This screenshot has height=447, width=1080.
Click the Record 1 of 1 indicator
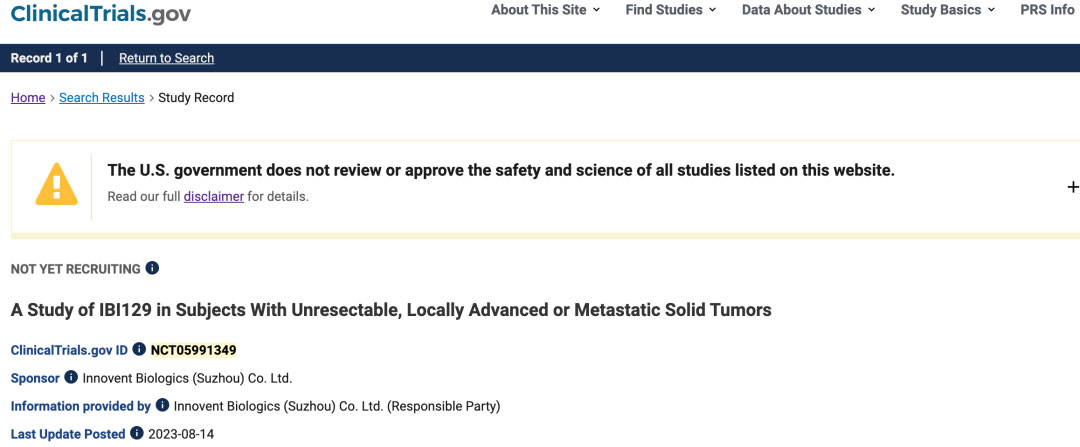(49, 58)
